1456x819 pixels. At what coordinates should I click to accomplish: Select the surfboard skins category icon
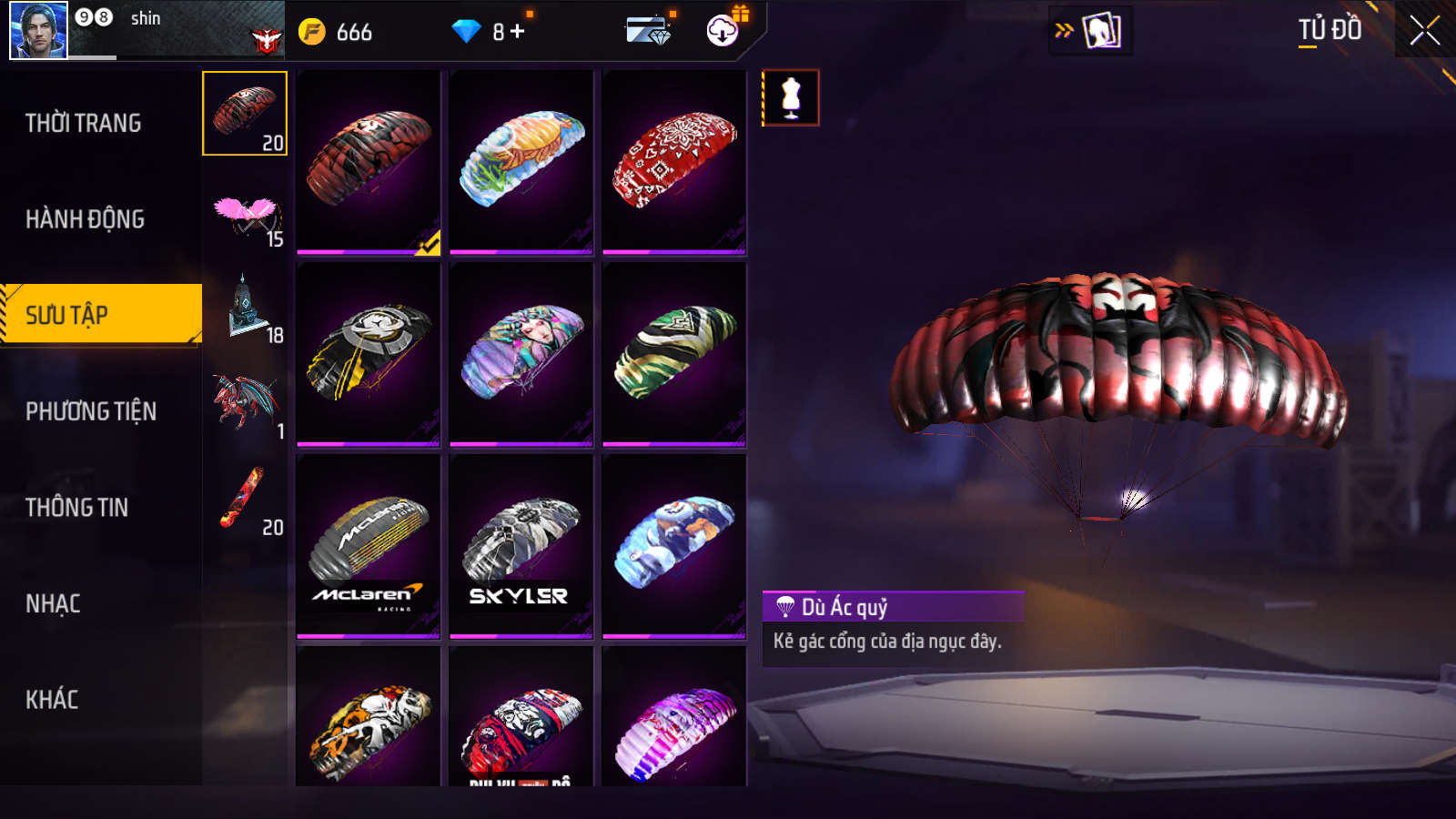pyautogui.click(x=246, y=501)
